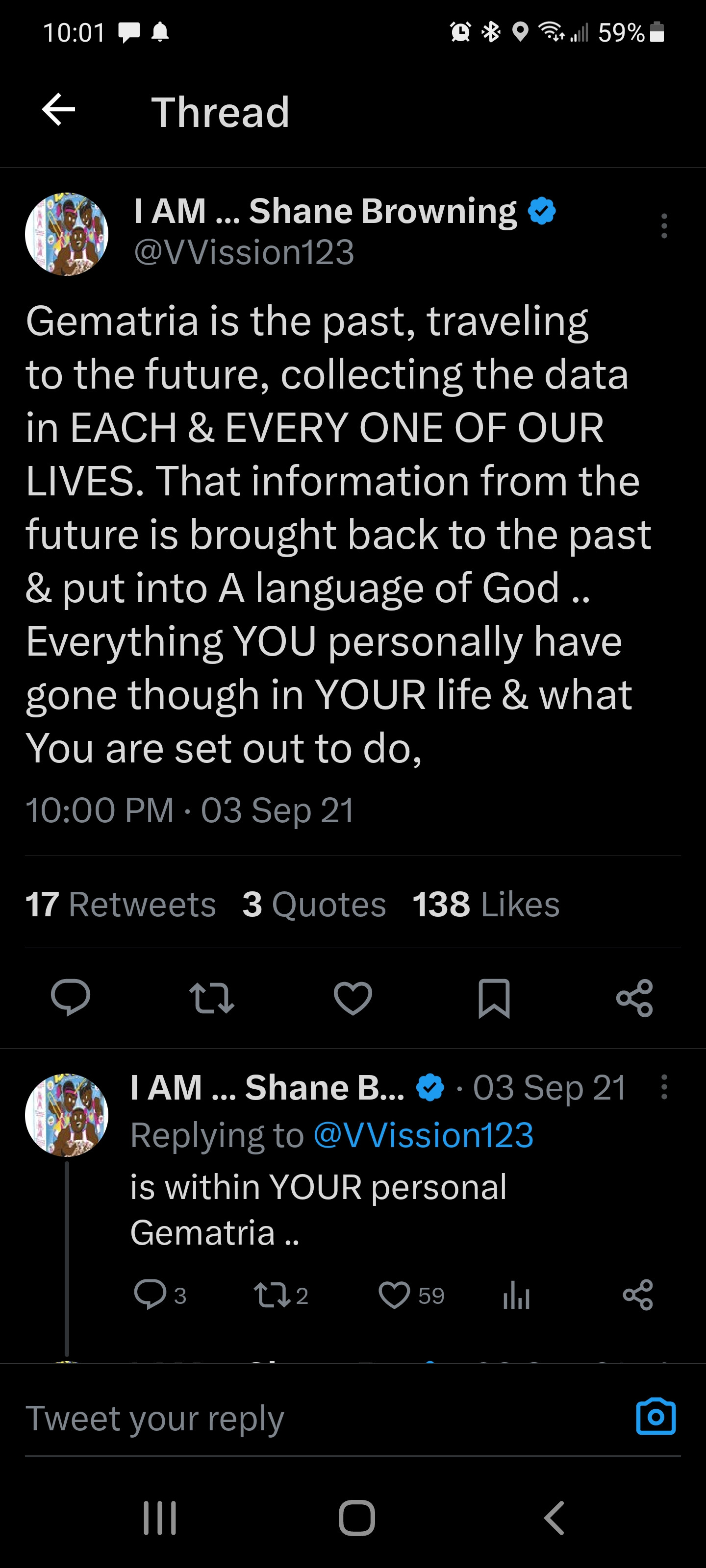Open the reply tweet's three-dot menu
The height and width of the screenshot is (1568, 706).
(664, 1087)
